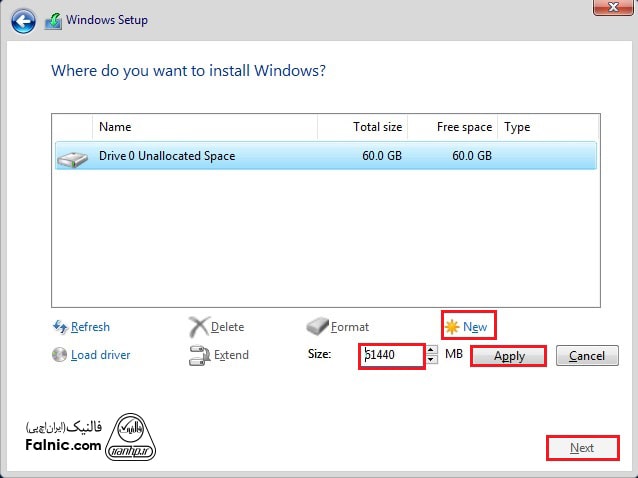Viewport: 638px width, 478px height.
Task: Click the back arrow button
Action: tap(24, 21)
